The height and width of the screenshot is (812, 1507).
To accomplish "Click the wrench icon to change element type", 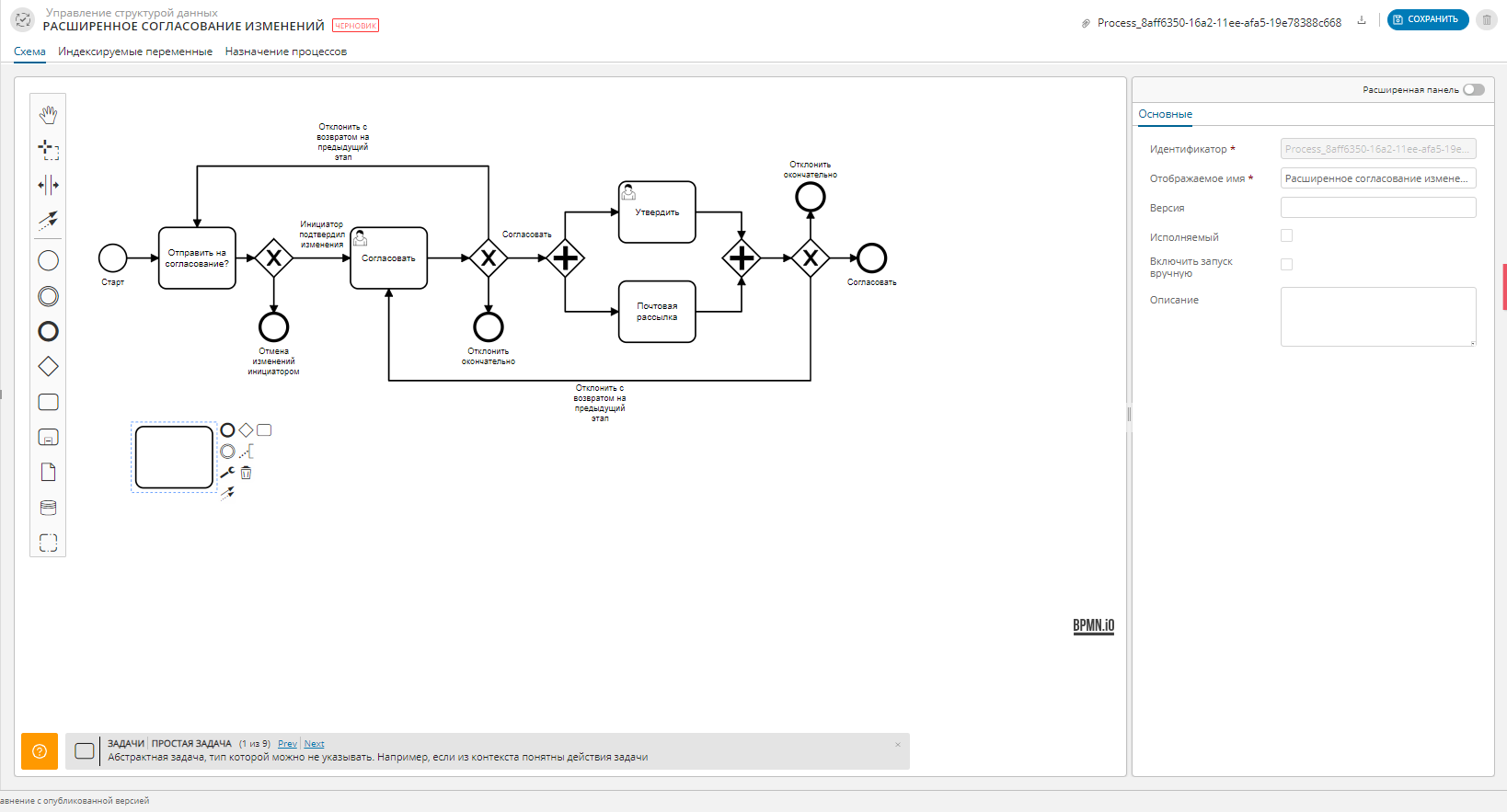I will [x=227, y=473].
